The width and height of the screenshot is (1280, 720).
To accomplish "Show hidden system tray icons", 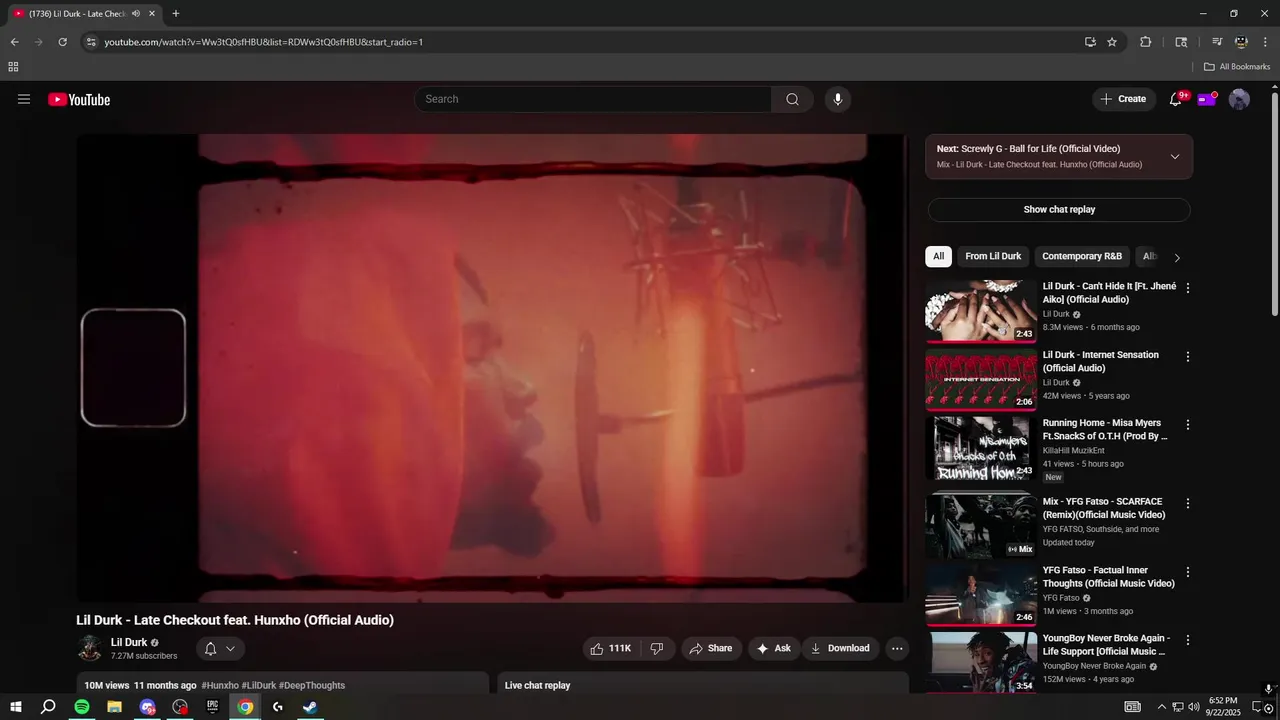I will (x=1161, y=707).
